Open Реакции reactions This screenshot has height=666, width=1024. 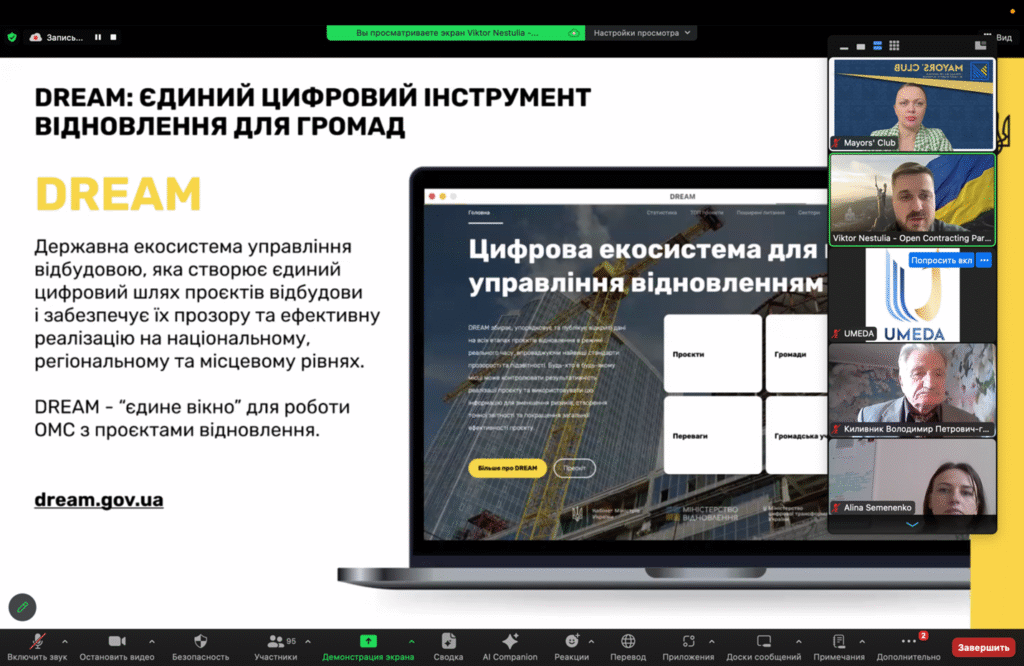pyautogui.click(x=571, y=647)
